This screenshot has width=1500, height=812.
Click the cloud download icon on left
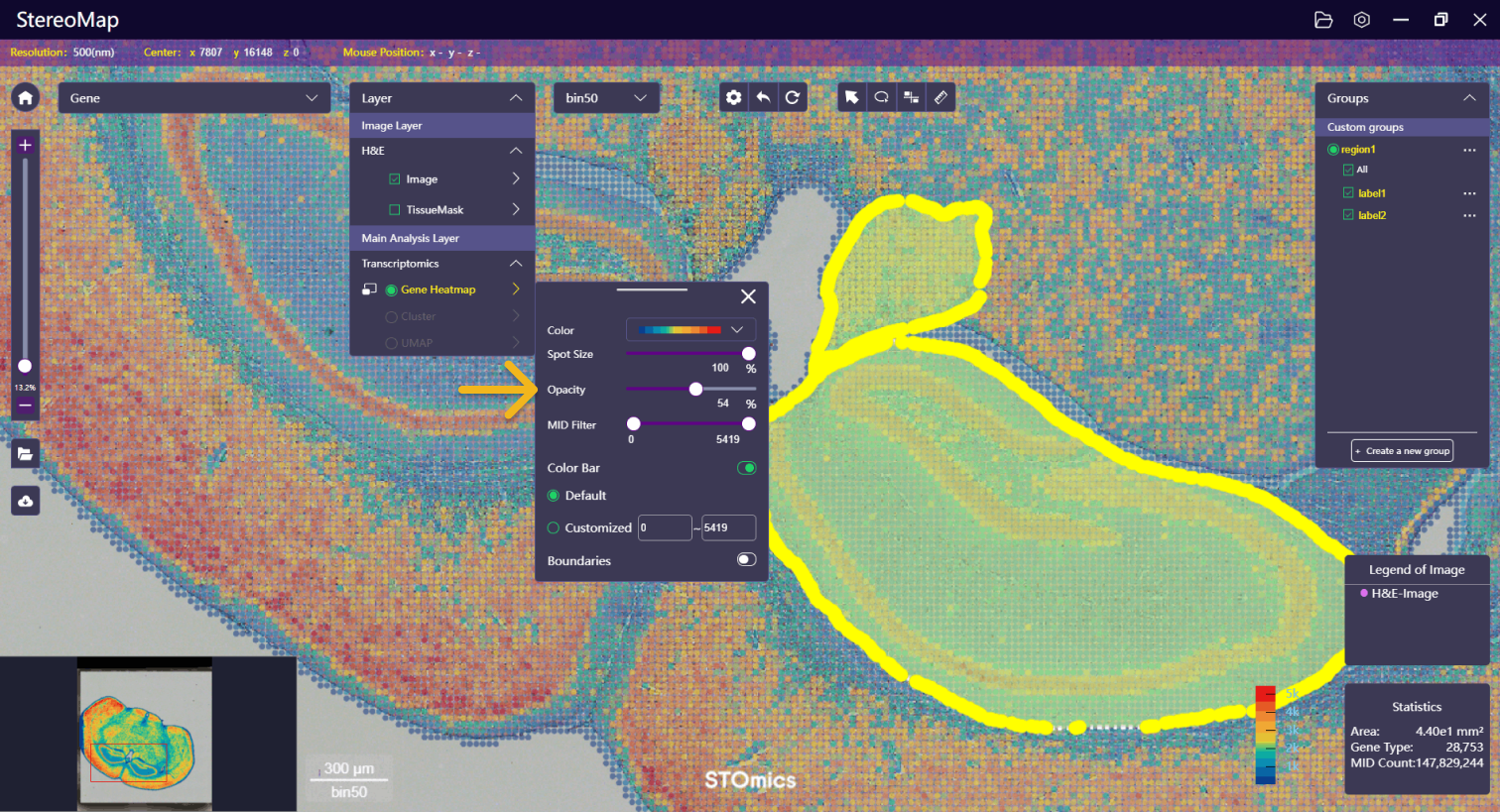click(25, 501)
